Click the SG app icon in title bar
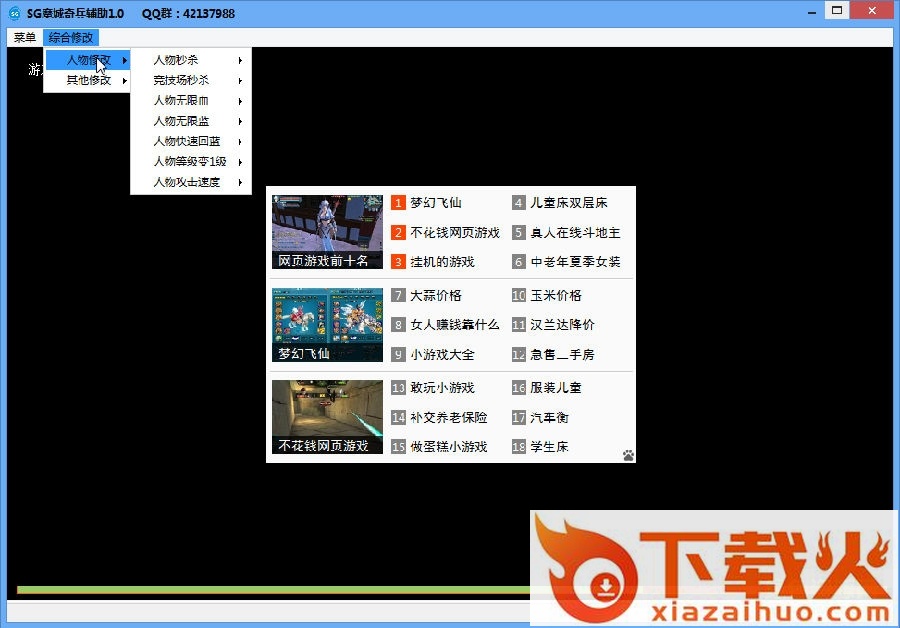Viewport: 900px width, 628px height. pos(14,13)
